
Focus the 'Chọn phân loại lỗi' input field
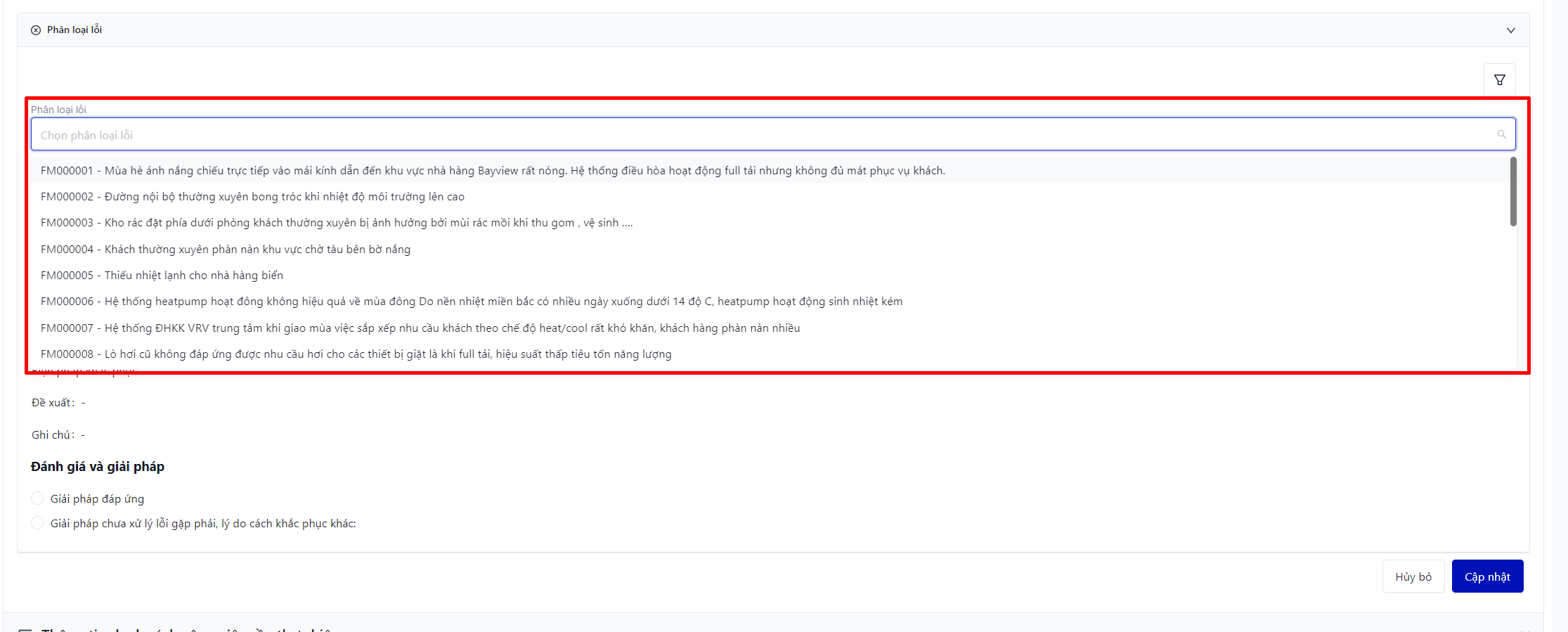[703, 135]
